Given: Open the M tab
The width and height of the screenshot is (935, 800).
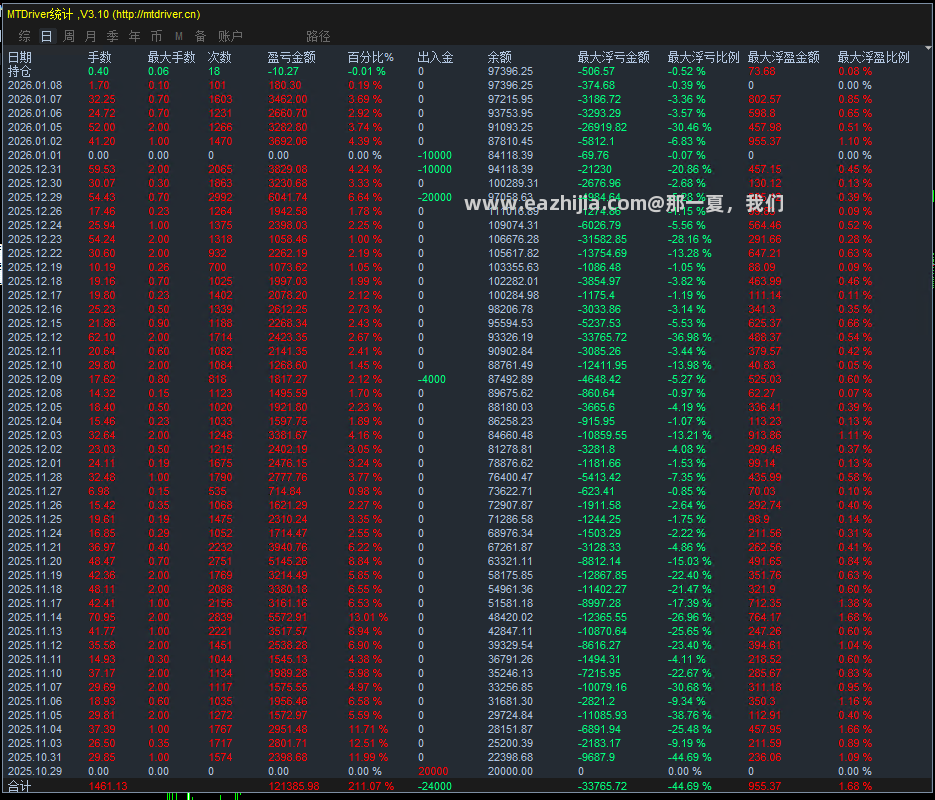Looking at the screenshot, I should tap(178, 36).
